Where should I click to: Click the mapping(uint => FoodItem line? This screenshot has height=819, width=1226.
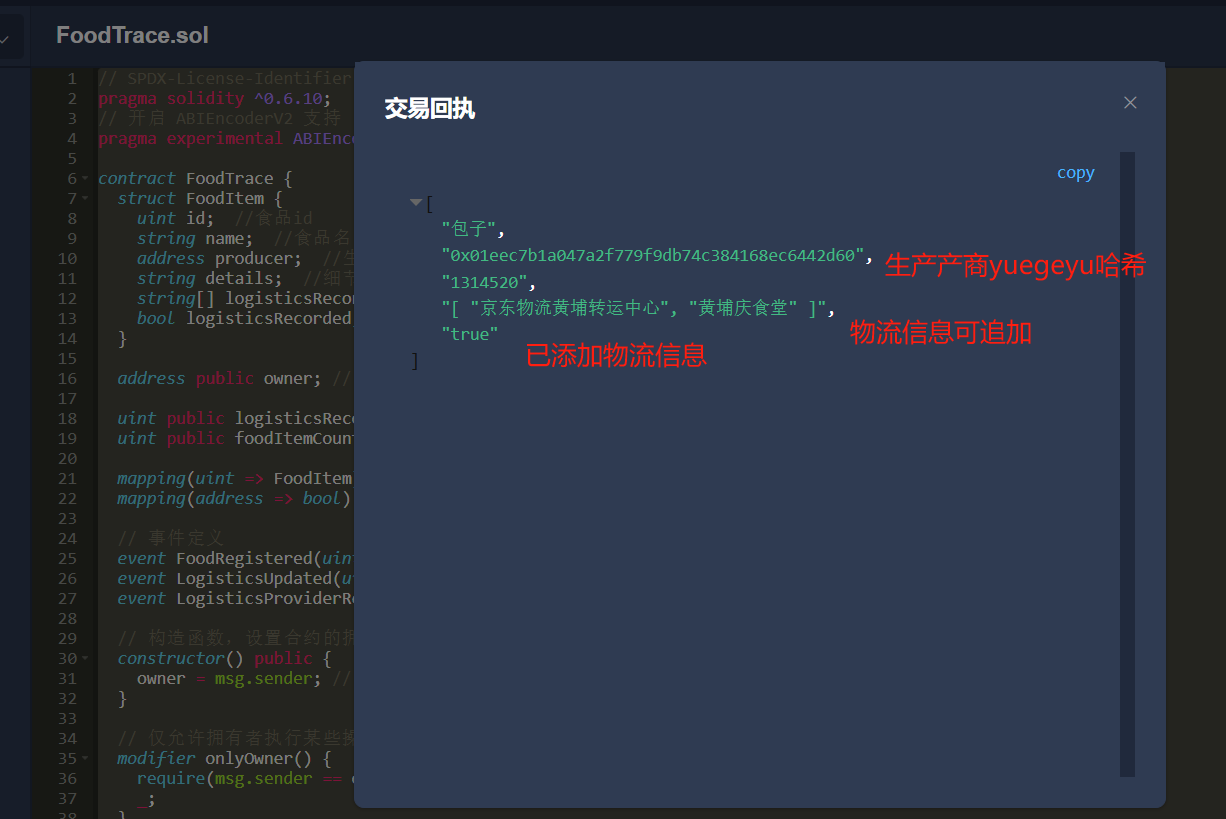coord(235,478)
